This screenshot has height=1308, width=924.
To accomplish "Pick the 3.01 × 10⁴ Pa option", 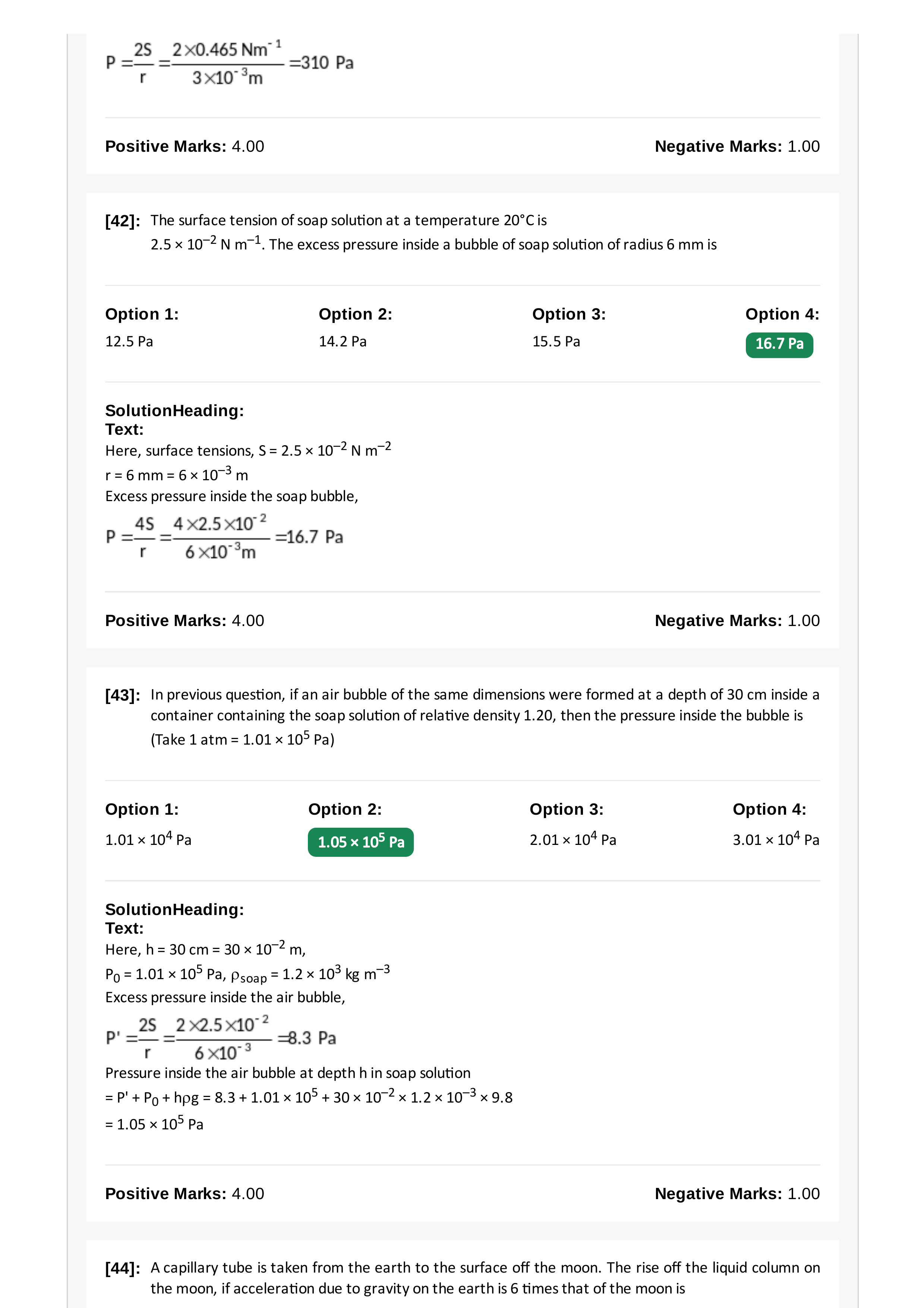I will click(776, 839).
